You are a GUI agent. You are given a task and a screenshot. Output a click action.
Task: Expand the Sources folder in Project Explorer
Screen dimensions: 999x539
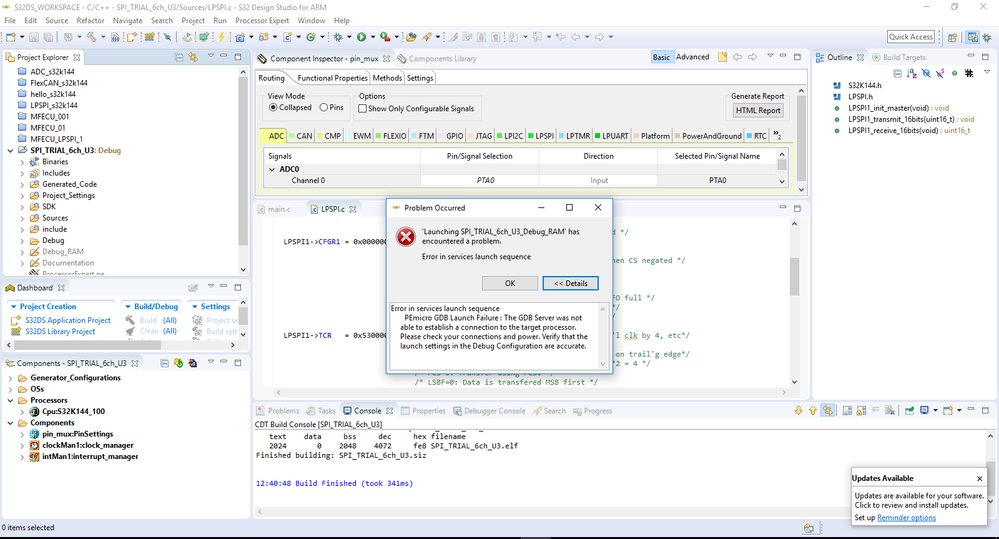point(22,218)
